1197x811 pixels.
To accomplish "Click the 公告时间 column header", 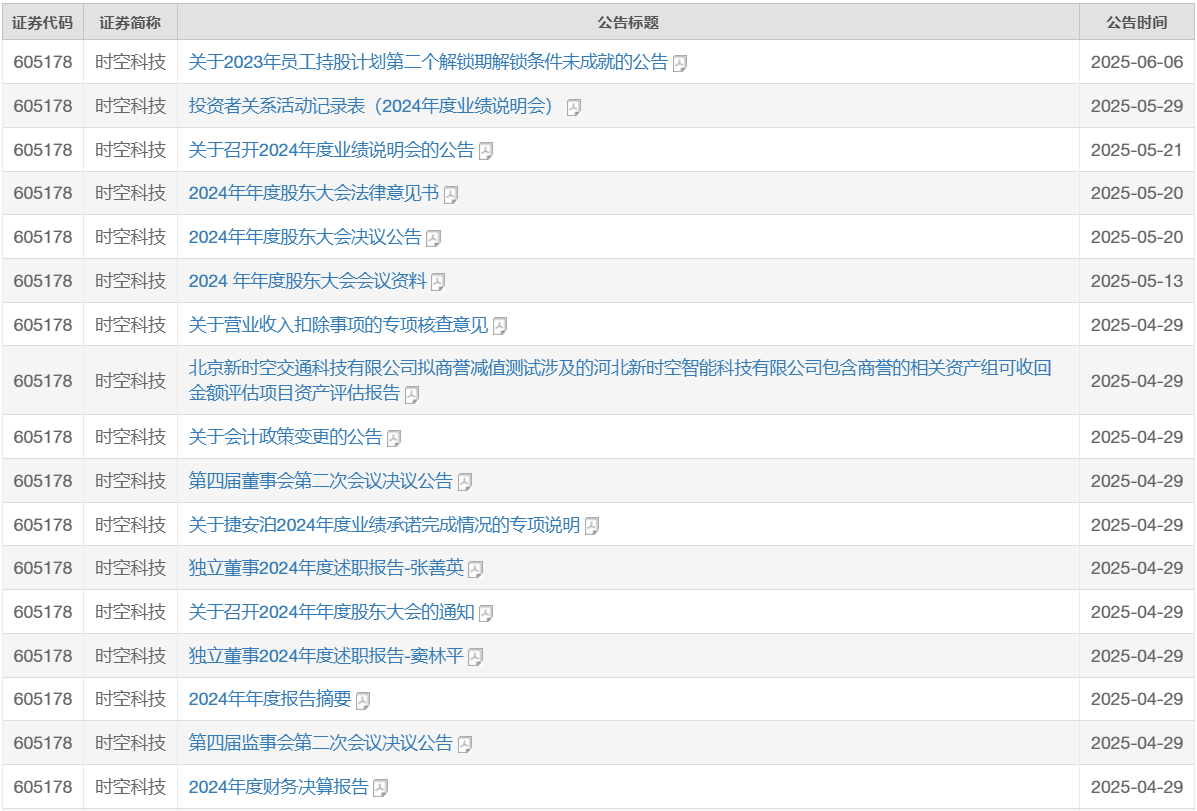I will point(1136,22).
